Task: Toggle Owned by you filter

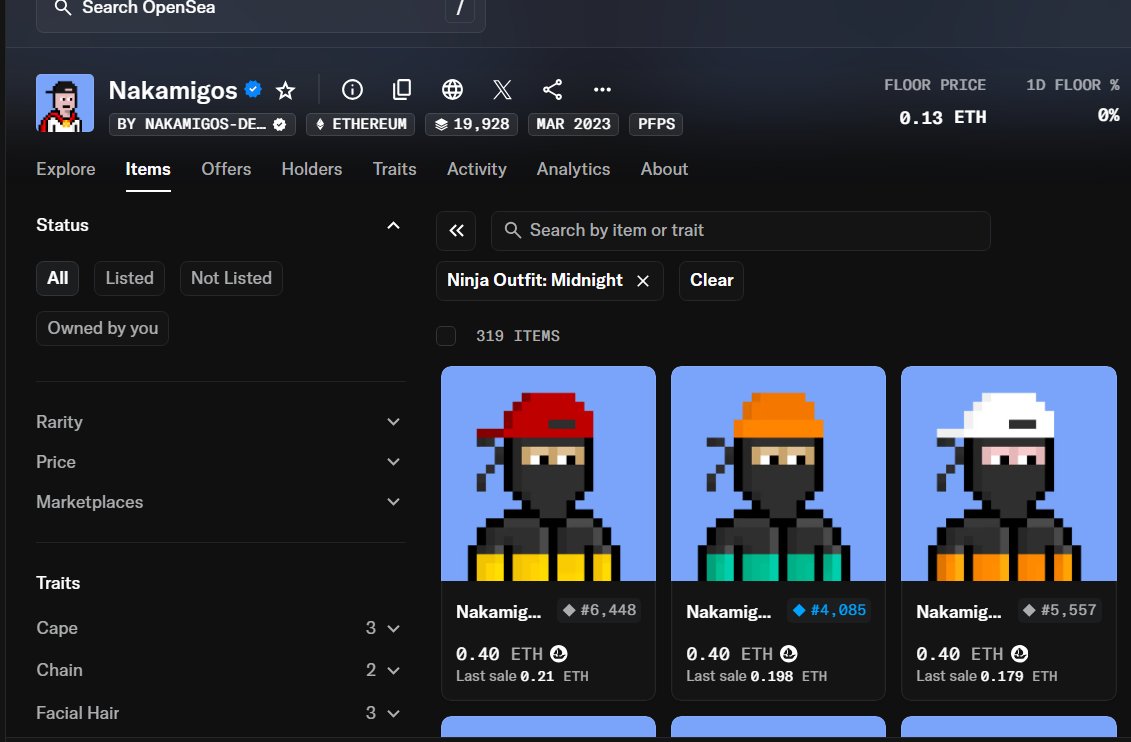Action: pyautogui.click(x=102, y=328)
